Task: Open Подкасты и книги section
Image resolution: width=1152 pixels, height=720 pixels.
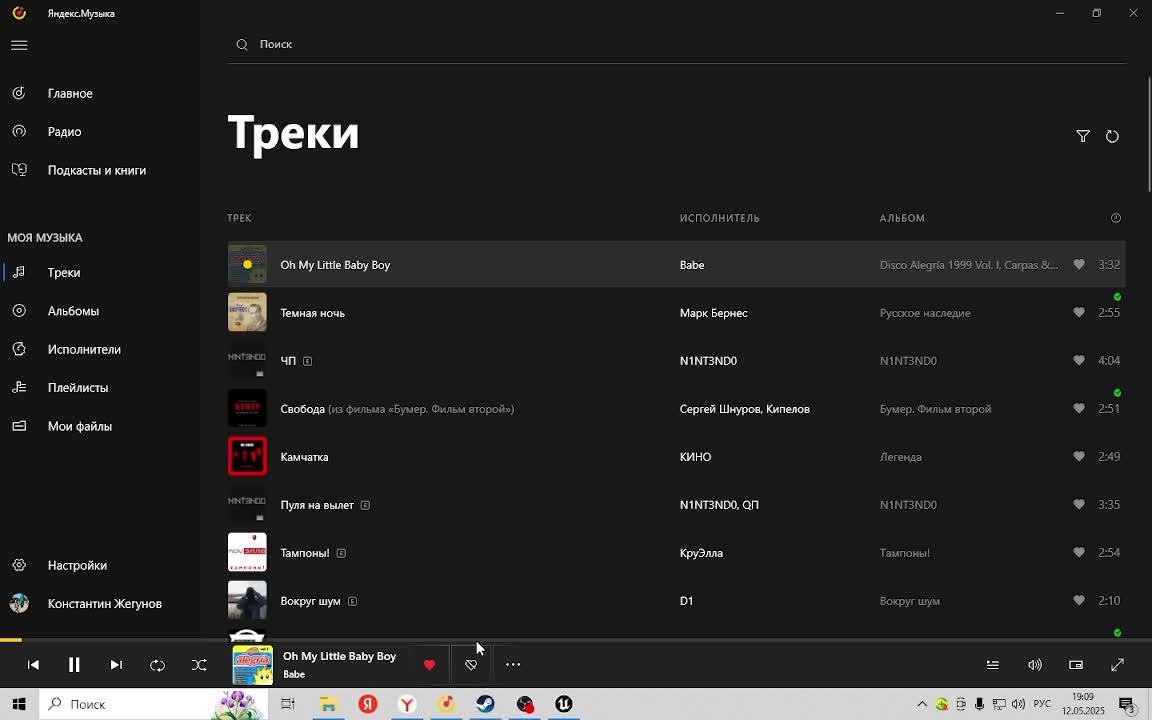Action: click(97, 170)
